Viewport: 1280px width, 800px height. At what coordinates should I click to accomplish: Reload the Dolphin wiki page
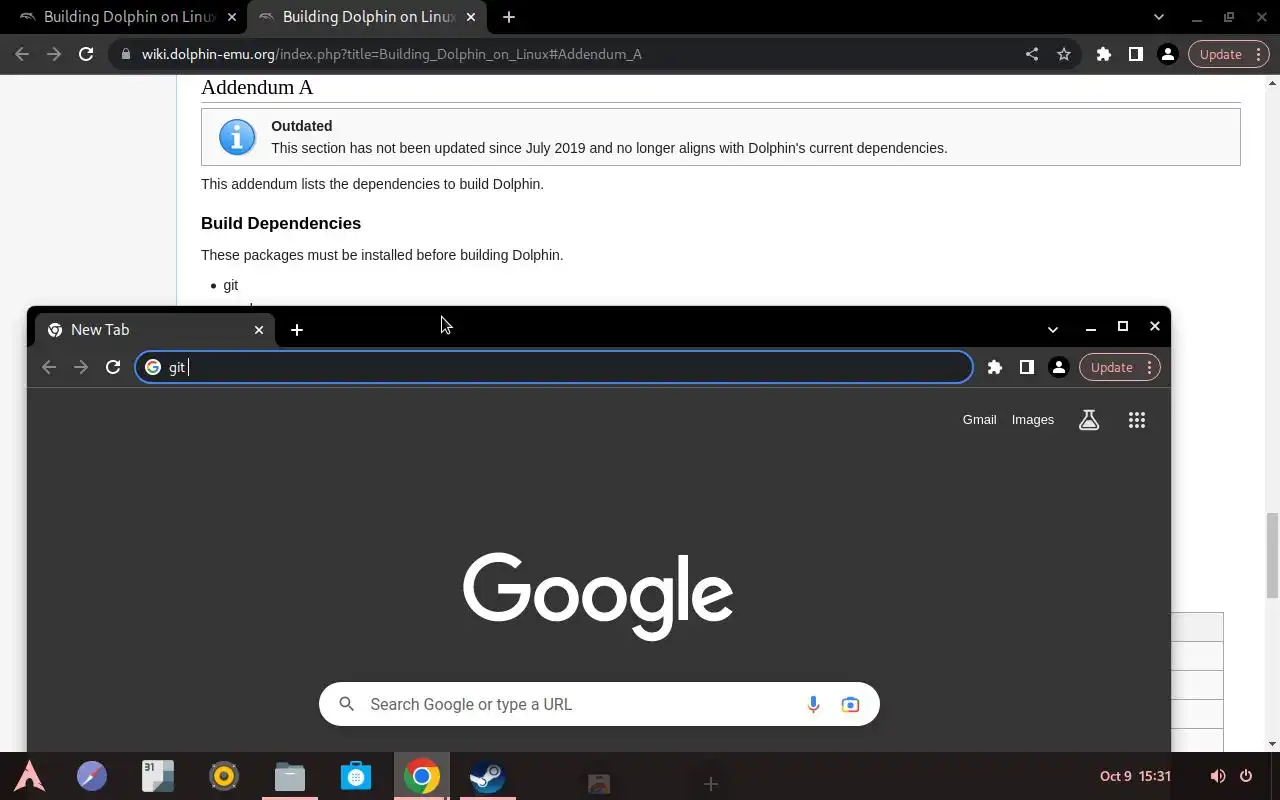click(x=86, y=54)
